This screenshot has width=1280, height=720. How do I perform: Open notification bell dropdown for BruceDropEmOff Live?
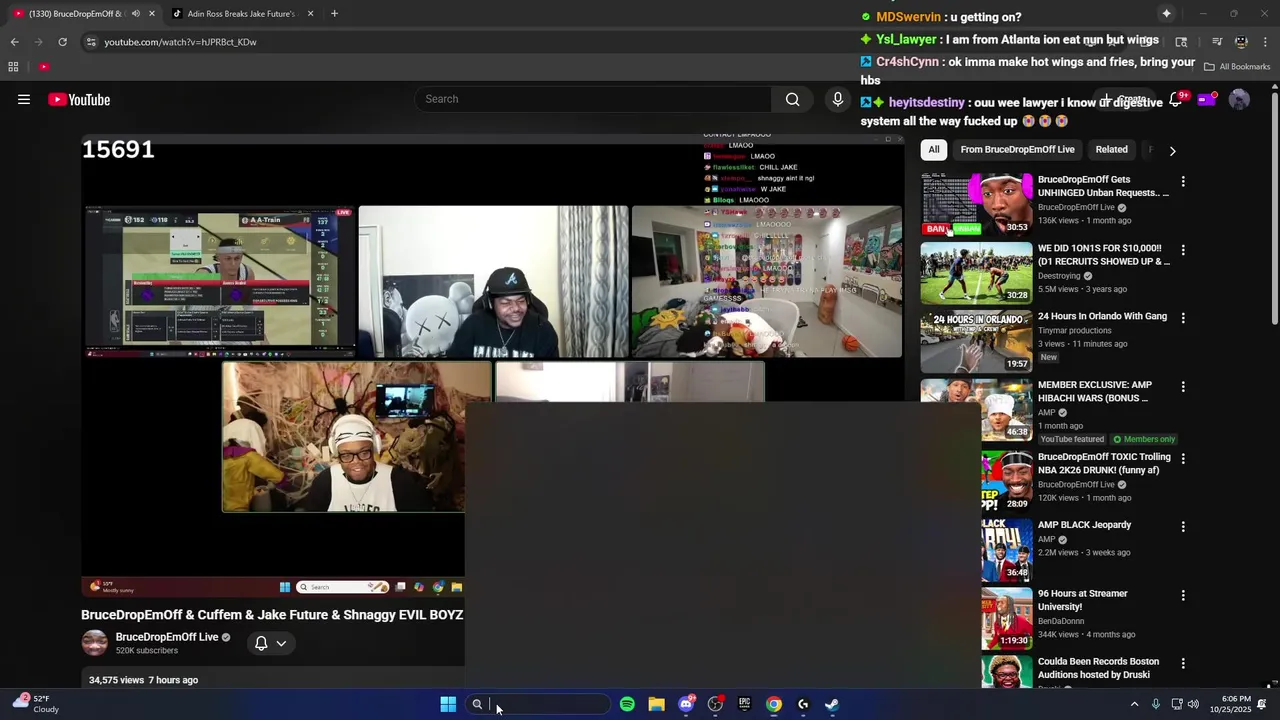tap(270, 643)
